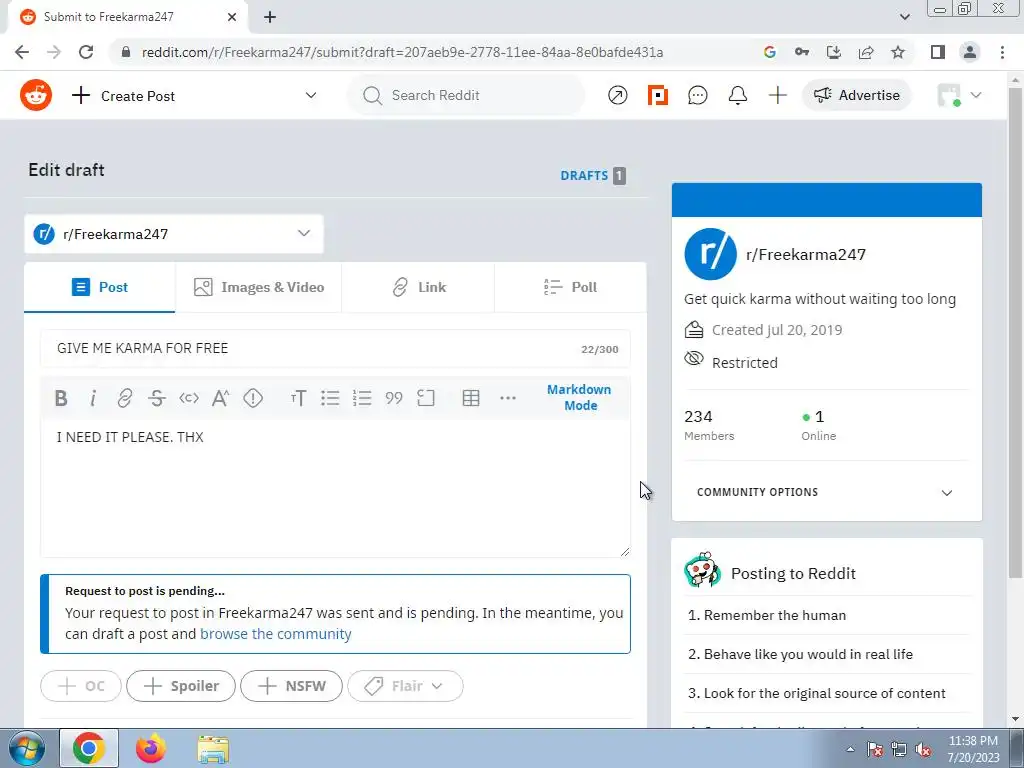Screen dimensions: 1024x768
Task: Open Chrome side panel icon
Action: click(x=938, y=52)
